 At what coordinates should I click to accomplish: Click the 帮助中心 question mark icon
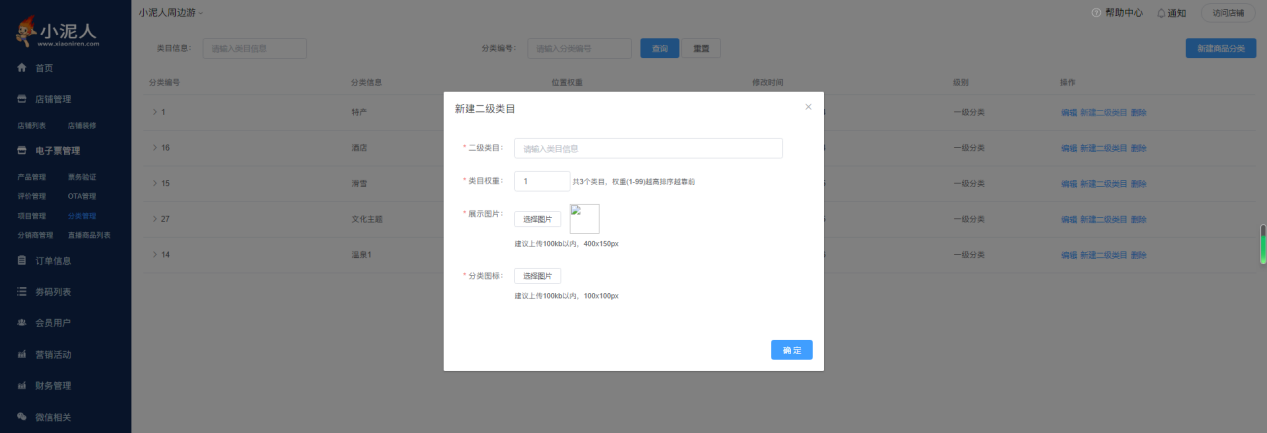pos(1096,13)
